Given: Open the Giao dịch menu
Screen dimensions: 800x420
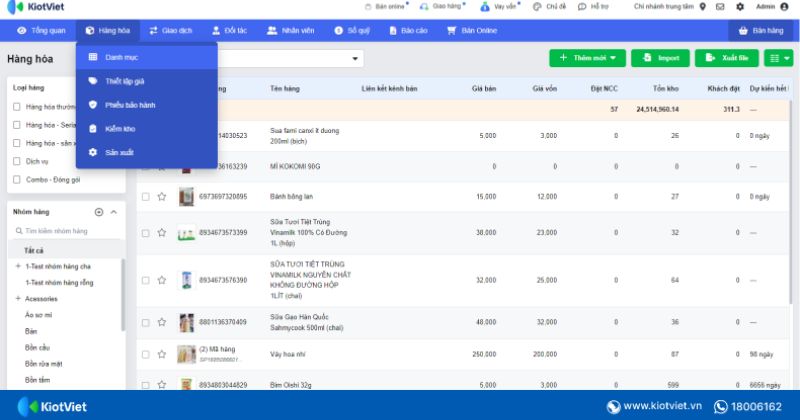Looking at the screenshot, I should click(x=170, y=31).
